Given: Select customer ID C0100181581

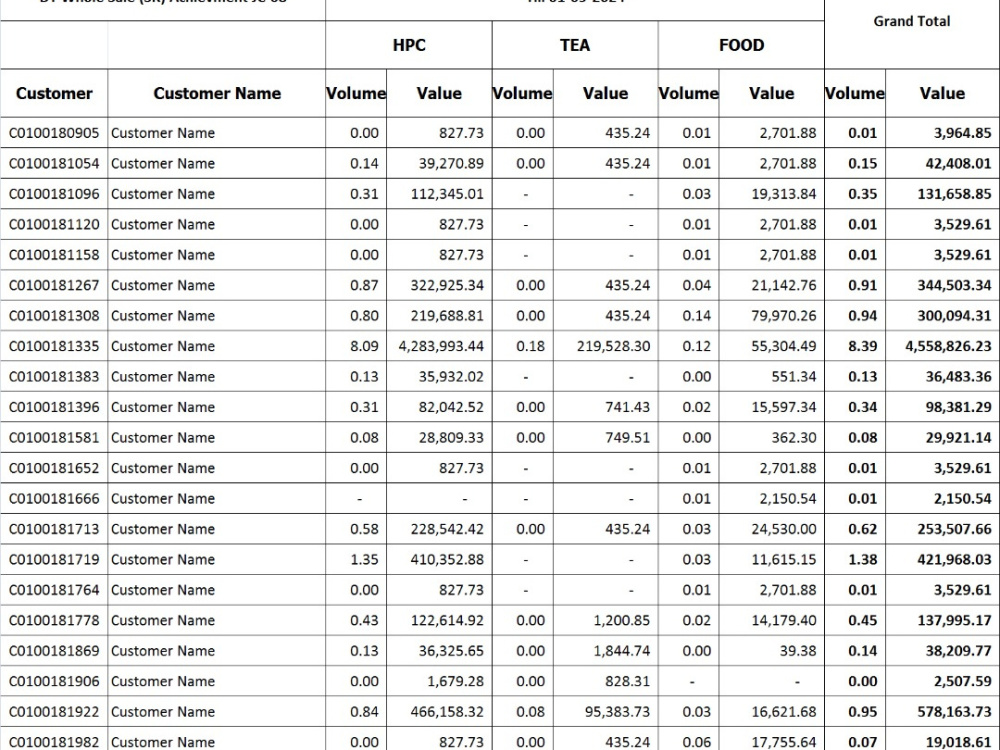Looking at the screenshot, I should point(54,438).
